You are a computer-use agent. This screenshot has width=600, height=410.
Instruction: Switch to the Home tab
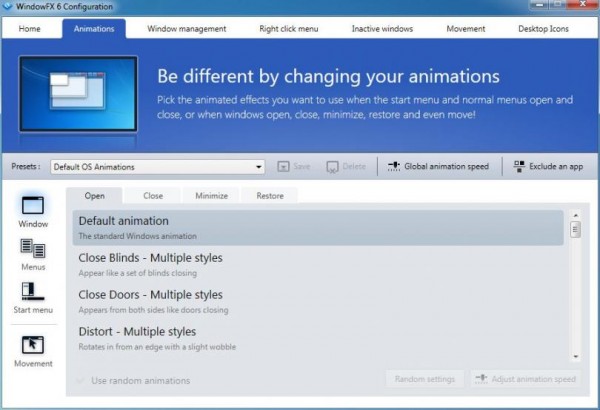coord(29,29)
